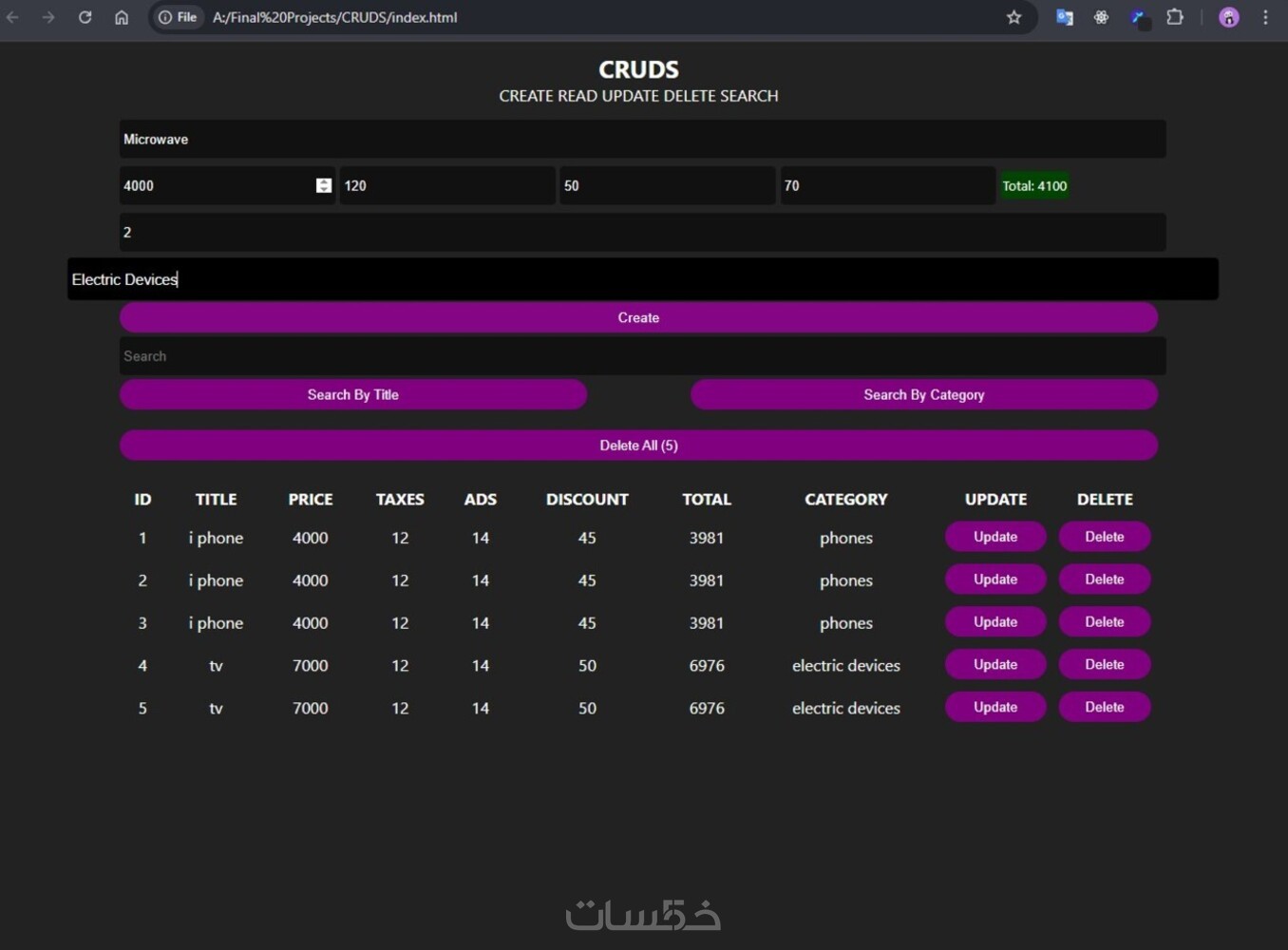
Task: Focus the count field showing 2
Action: coord(642,232)
